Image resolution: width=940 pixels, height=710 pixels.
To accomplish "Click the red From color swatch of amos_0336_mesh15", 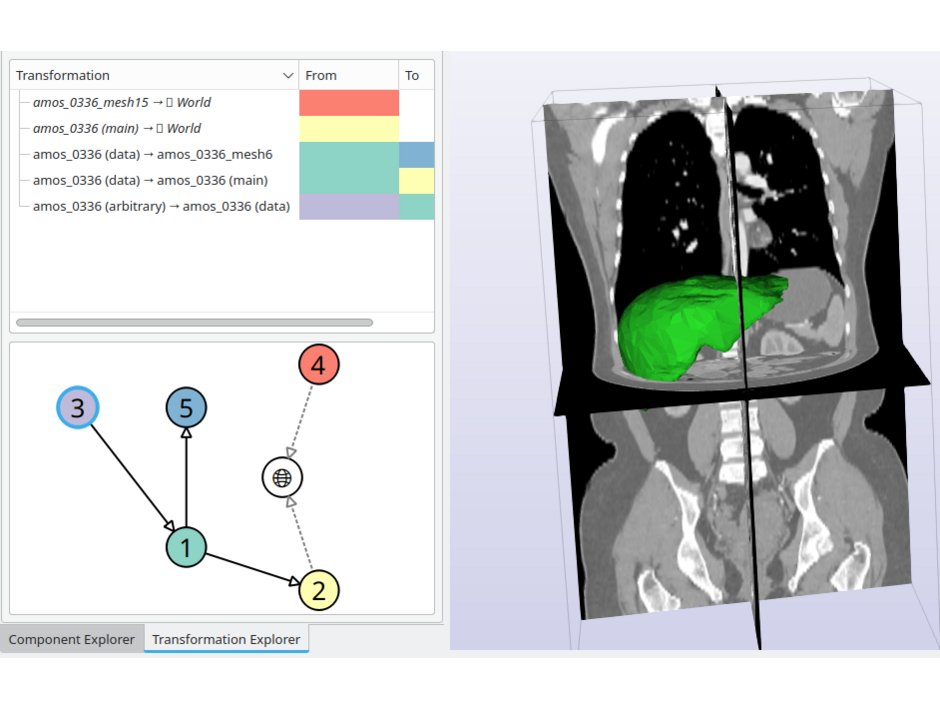I will coord(348,102).
